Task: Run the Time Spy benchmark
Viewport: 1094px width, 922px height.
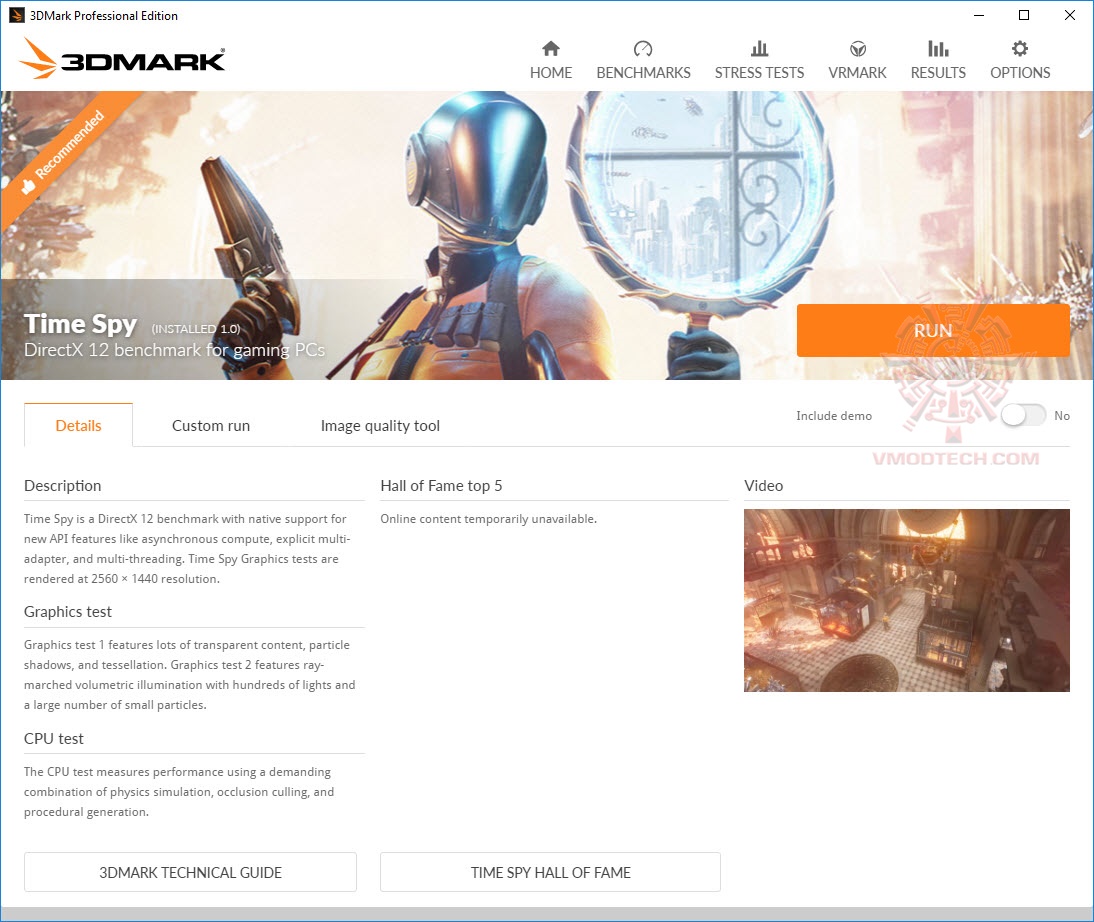Action: coord(933,330)
